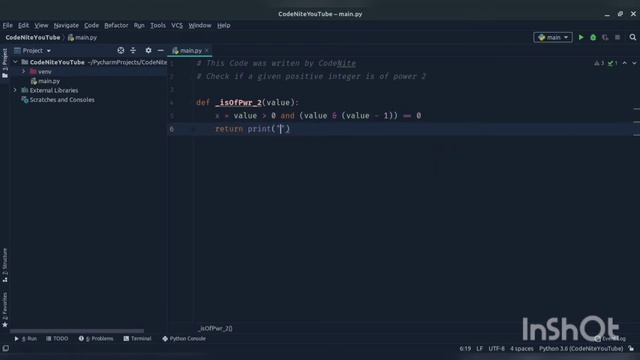Open the VCS menu
This screenshot has width=640, height=360.
pos(177,25)
